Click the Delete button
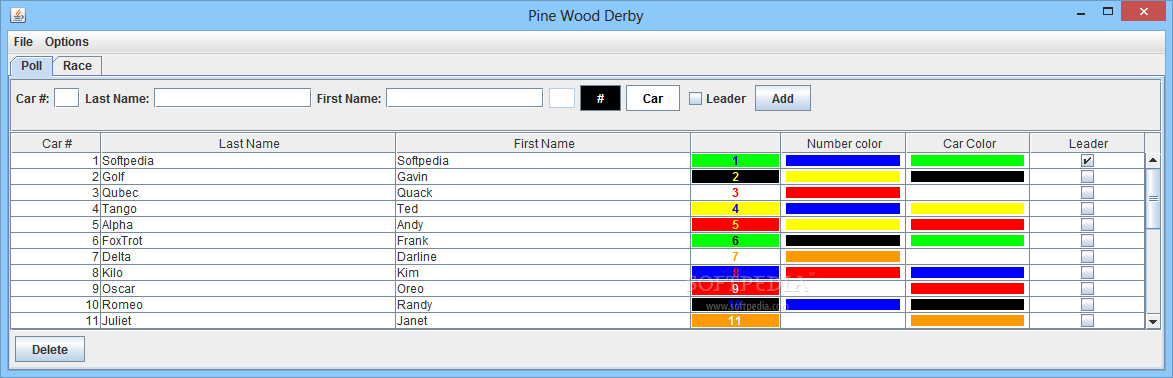Image resolution: width=1173 pixels, height=378 pixels. 50,350
